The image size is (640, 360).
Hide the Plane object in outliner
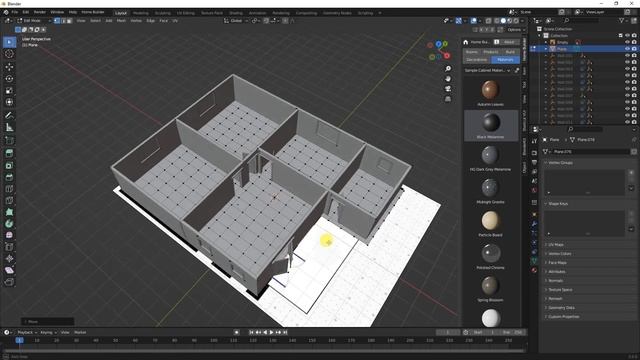point(627,49)
